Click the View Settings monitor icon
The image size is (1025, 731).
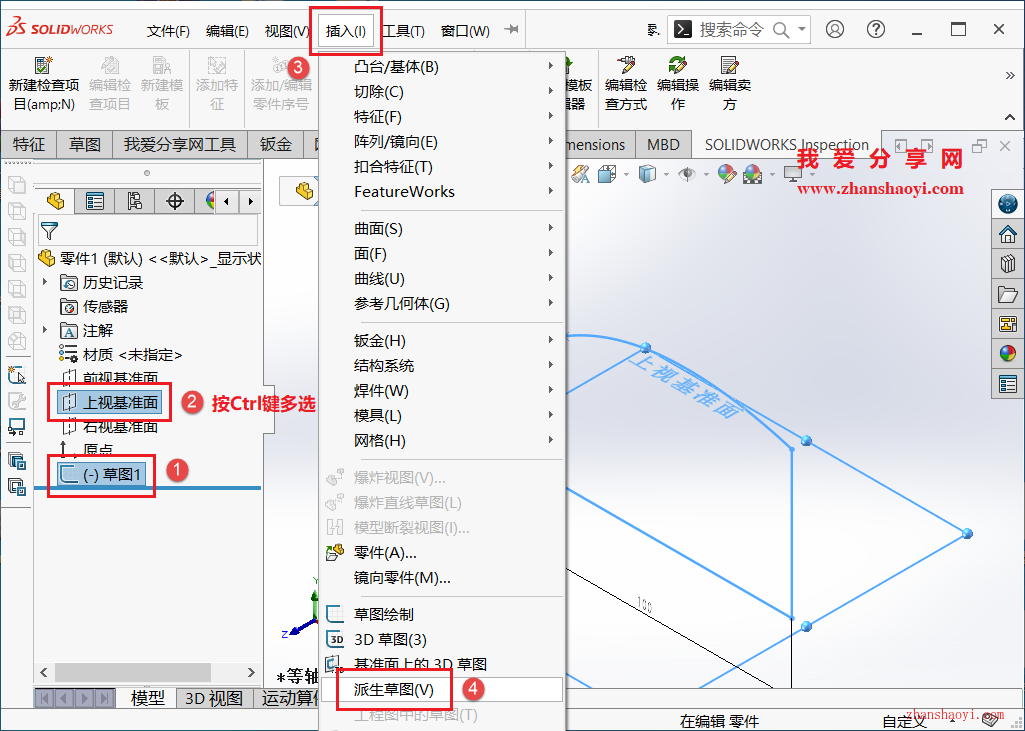click(792, 174)
